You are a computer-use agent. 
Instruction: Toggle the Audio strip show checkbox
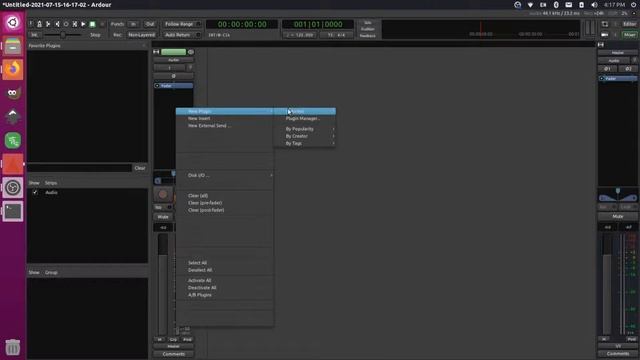35,192
